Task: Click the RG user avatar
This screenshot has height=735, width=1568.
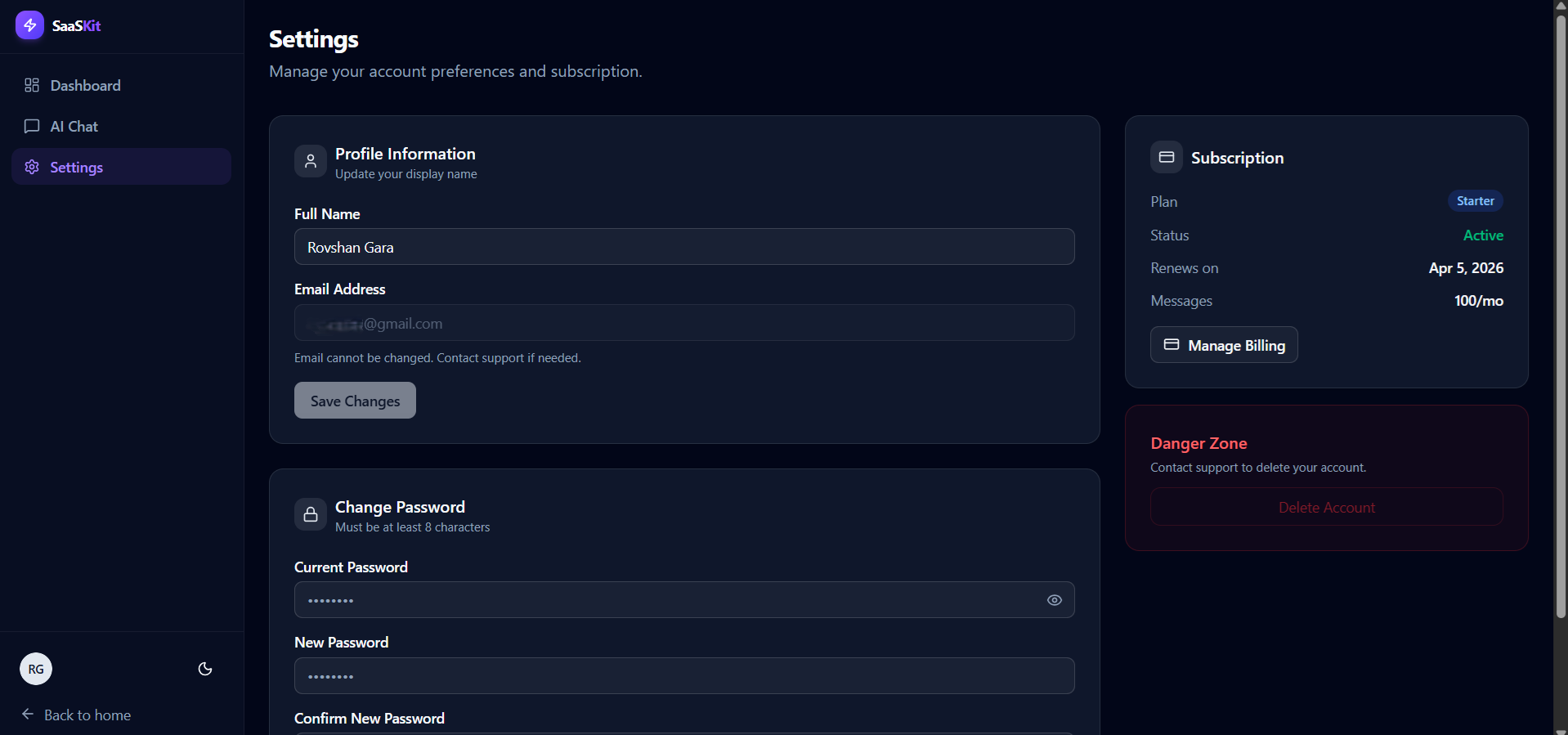Action: coord(36,669)
